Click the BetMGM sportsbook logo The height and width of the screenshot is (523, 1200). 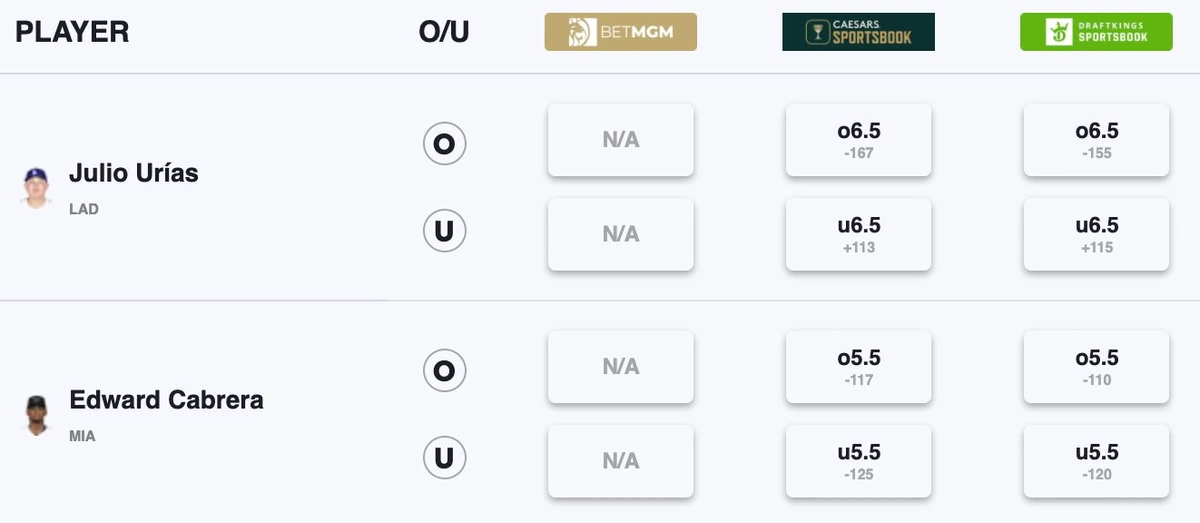pos(620,32)
